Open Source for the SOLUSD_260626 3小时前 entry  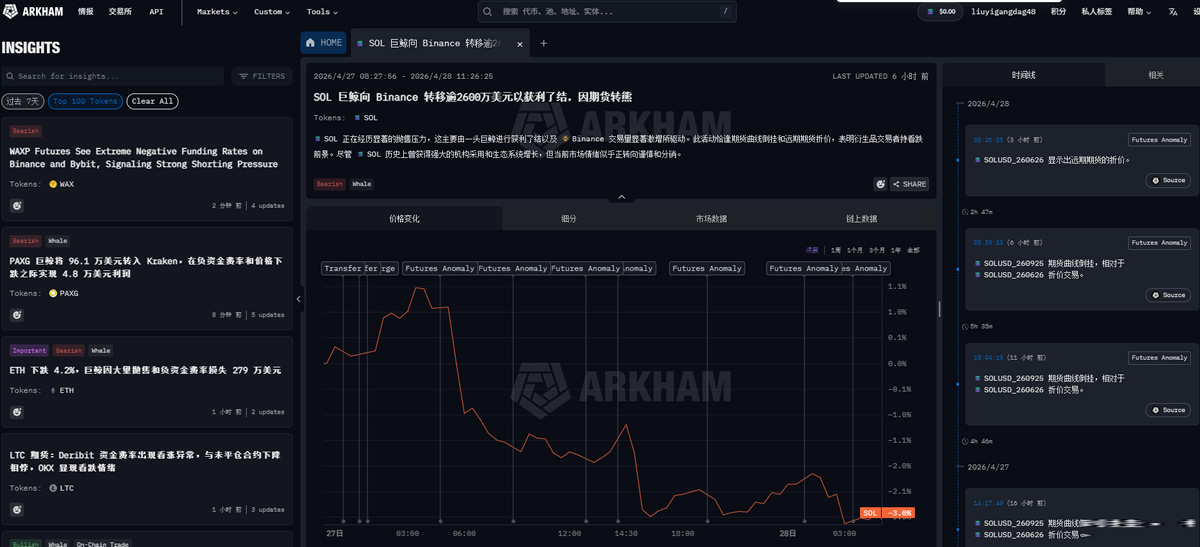click(x=1168, y=180)
